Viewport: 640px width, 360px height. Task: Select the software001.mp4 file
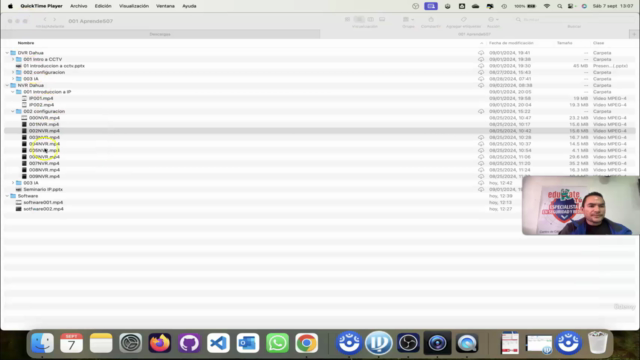click(x=43, y=202)
